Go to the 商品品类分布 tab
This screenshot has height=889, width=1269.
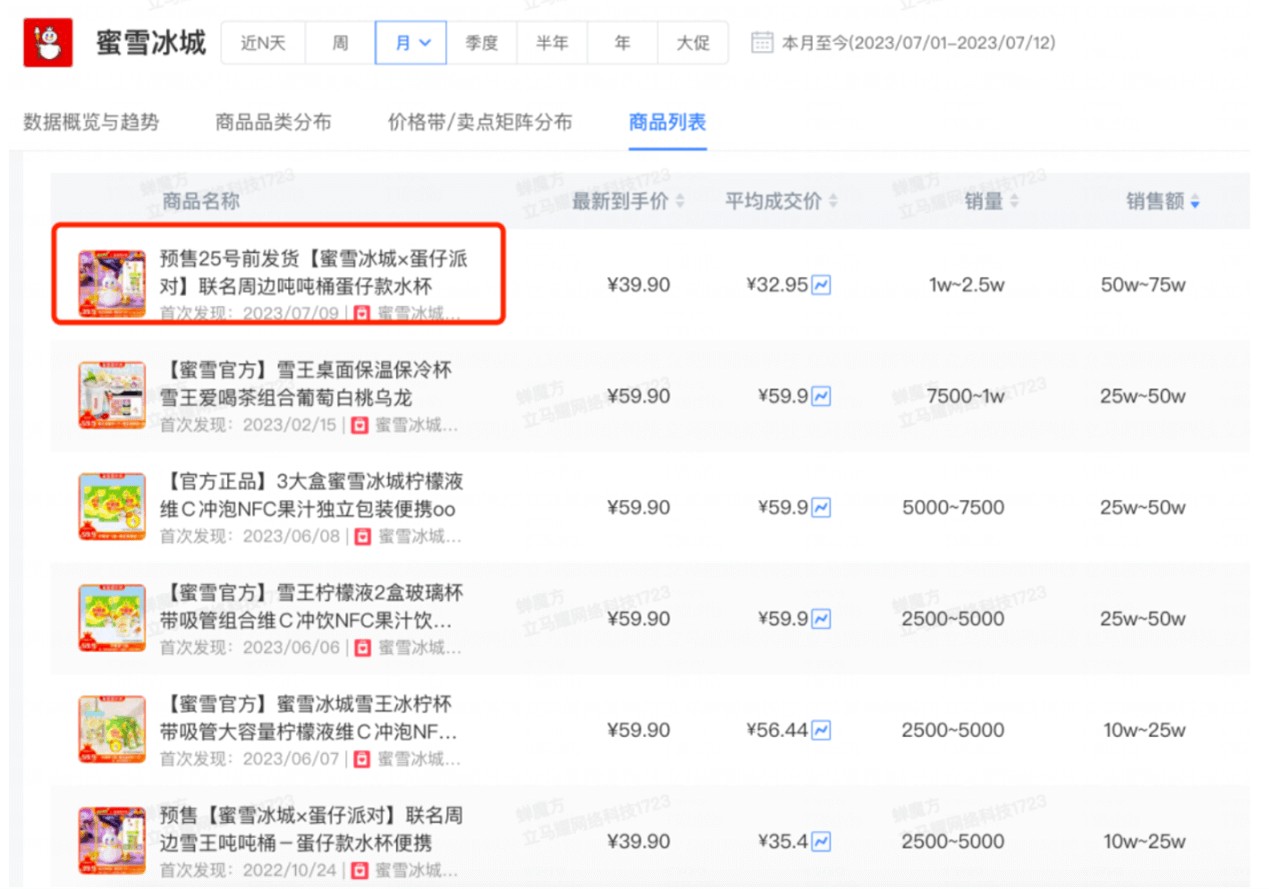(273, 123)
